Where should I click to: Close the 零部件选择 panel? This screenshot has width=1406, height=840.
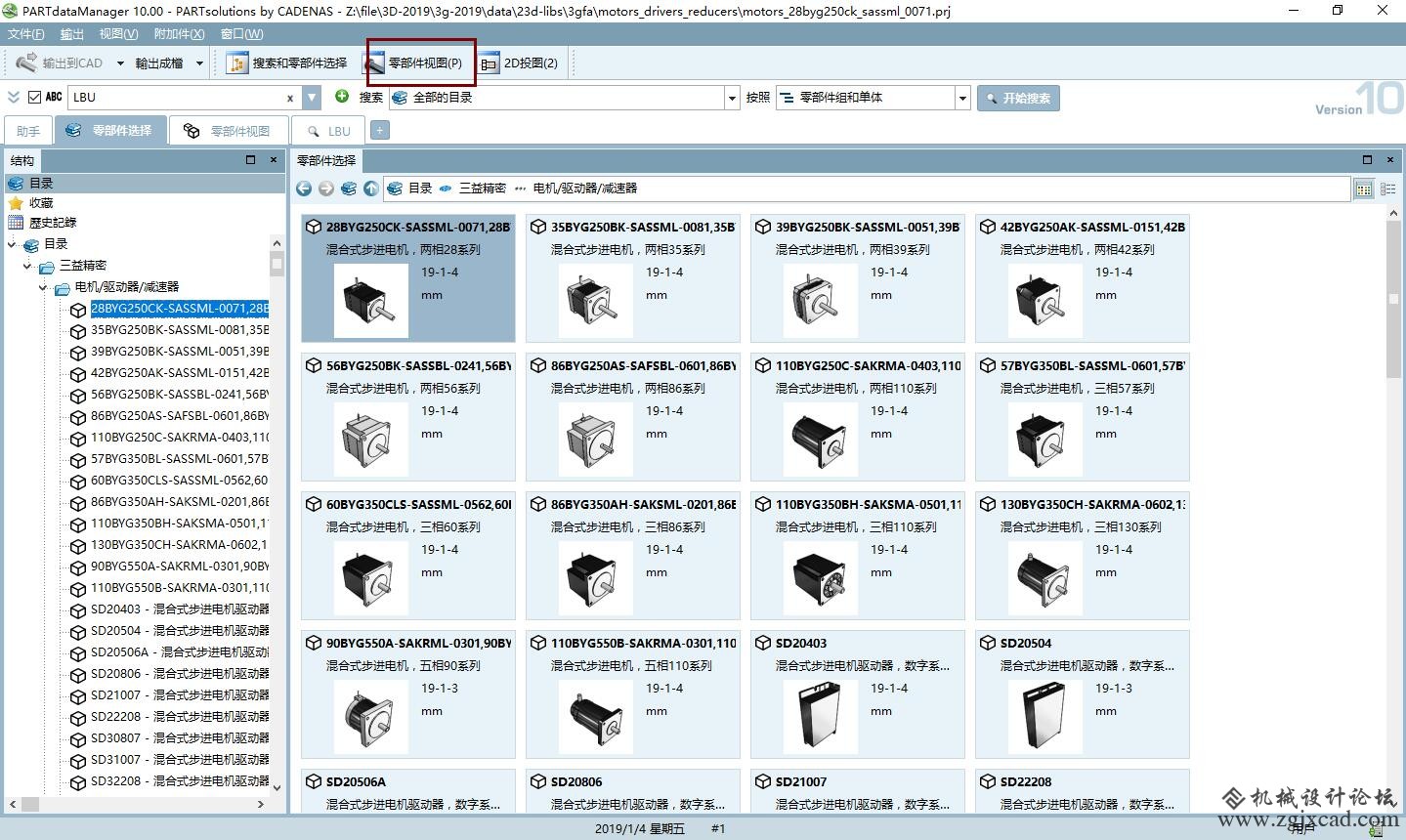[1390, 160]
